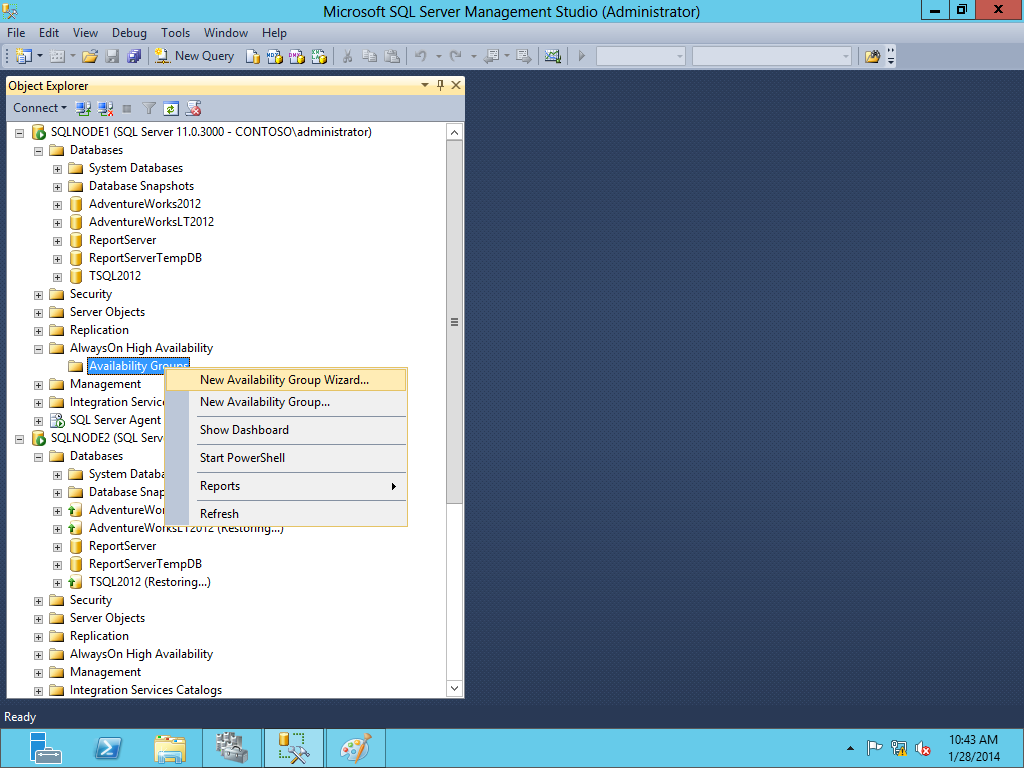Click the Action Center flag tray icon
The height and width of the screenshot is (768, 1024).
pos(874,748)
